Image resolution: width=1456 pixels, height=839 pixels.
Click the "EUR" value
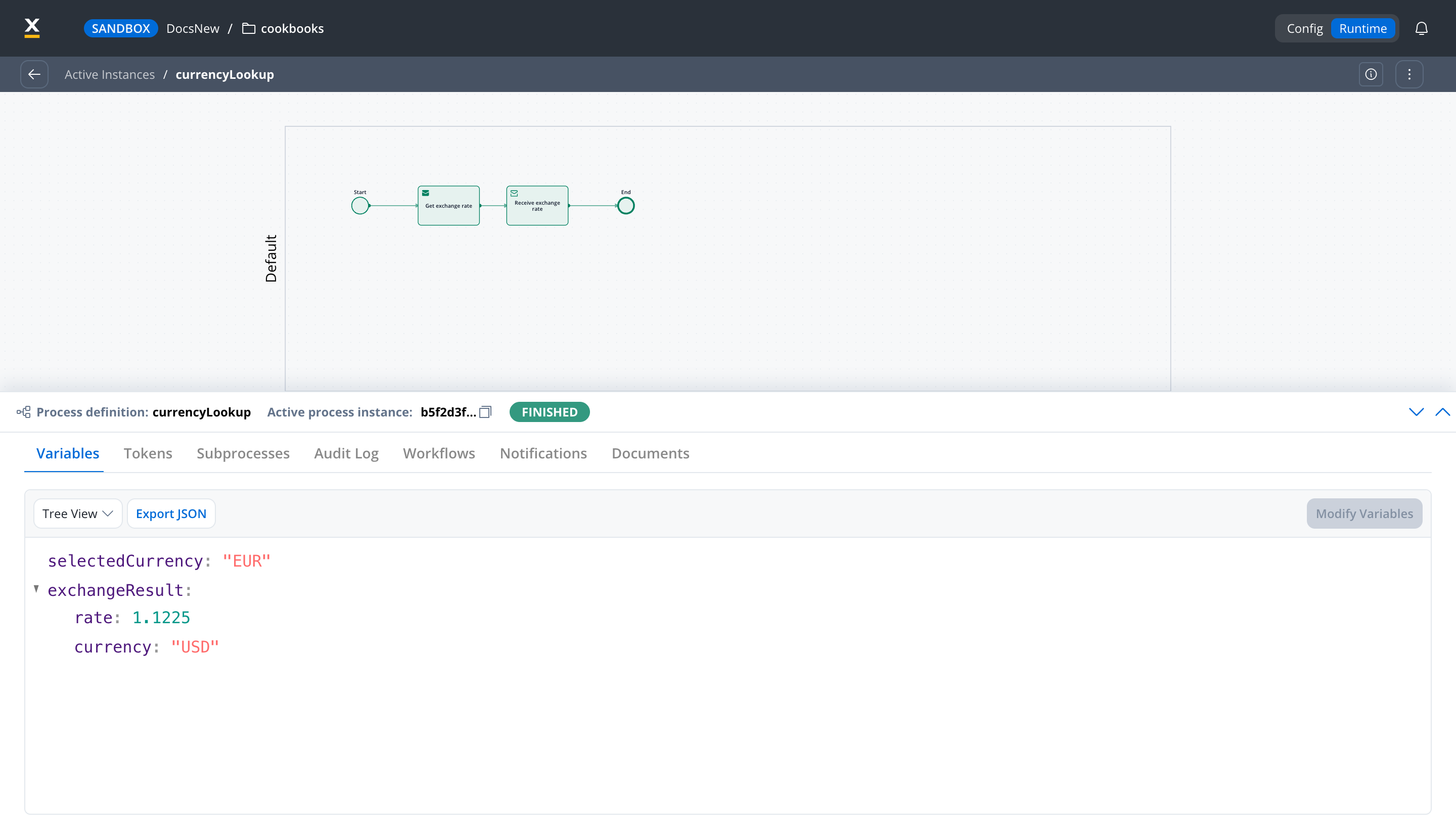click(x=247, y=561)
